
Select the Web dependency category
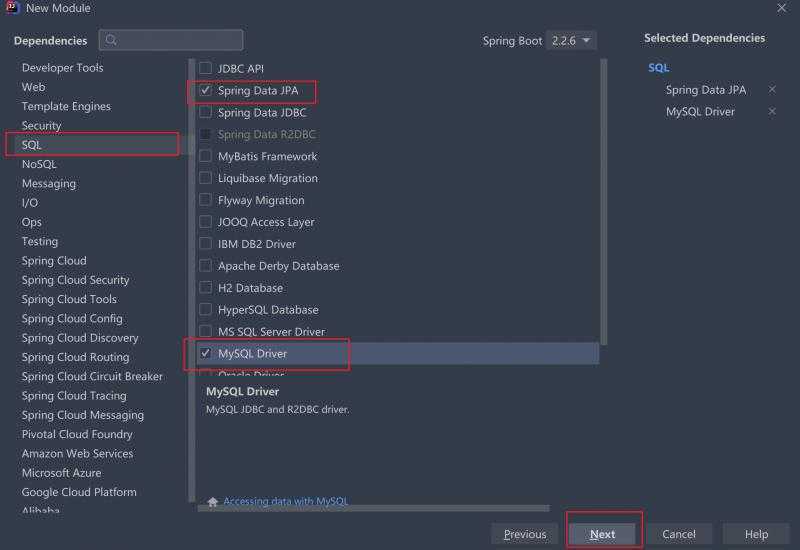pos(34,87)
